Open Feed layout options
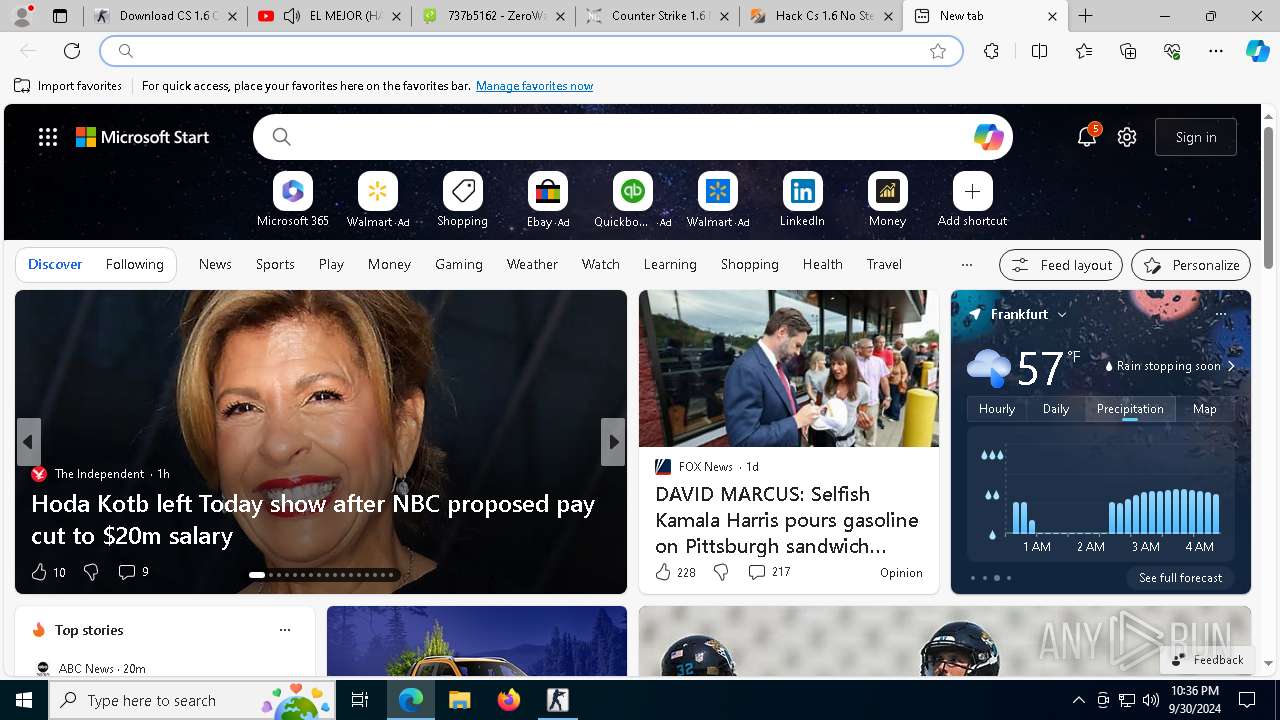This screenshot has width=1280, height=720. (x=1061, y=265)
